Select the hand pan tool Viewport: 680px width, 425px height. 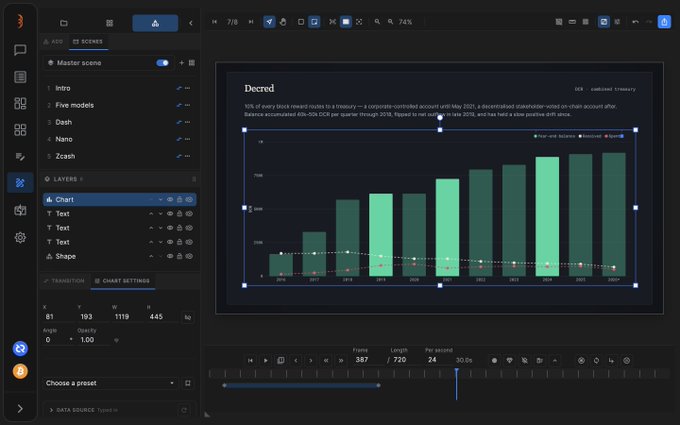[283, 22]
